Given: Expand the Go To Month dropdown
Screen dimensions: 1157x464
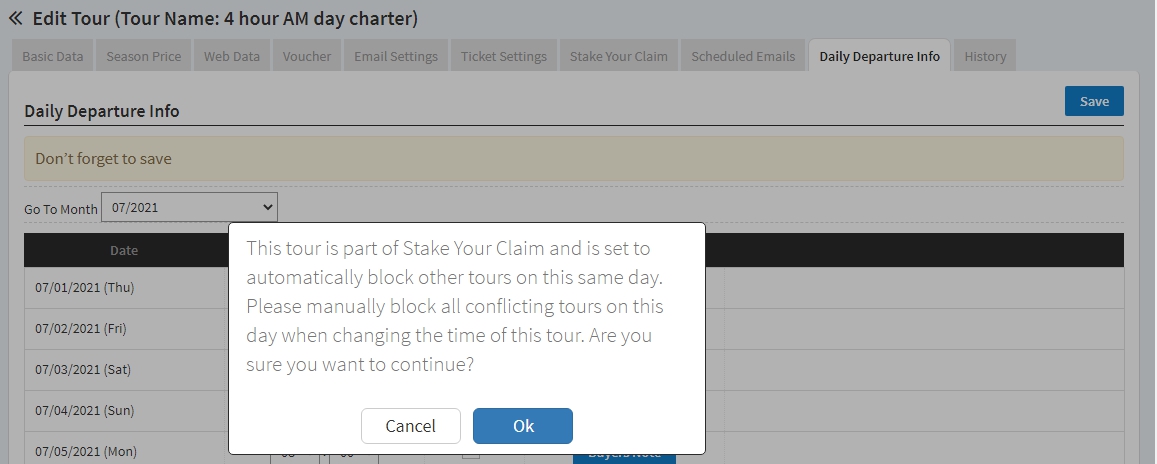Looking at the screenshot, I should pyautogui.click(x=189, y=207).
